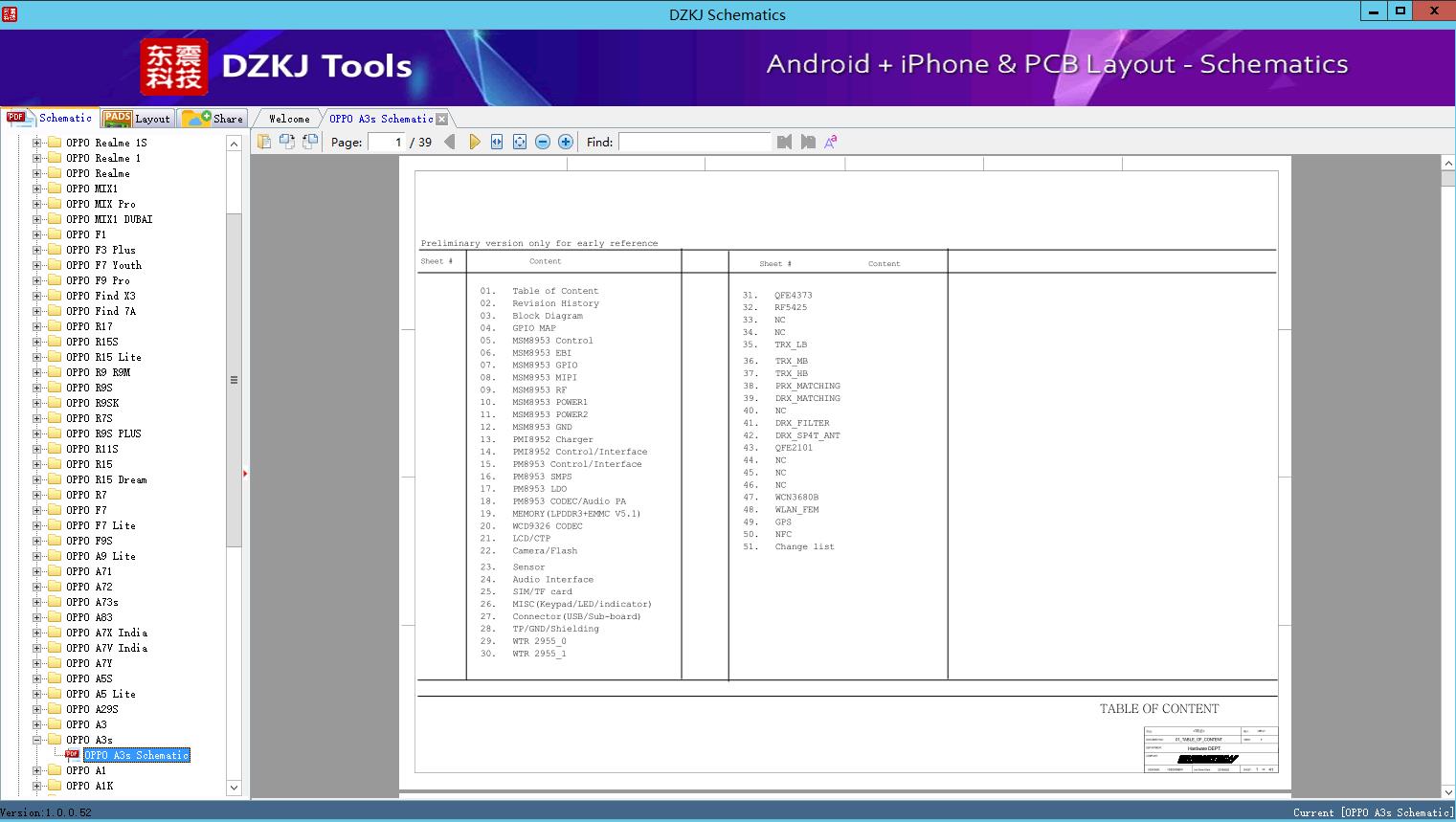Click the find next icon
This screenshot has width=1456, height=822.
click(808, 142)
